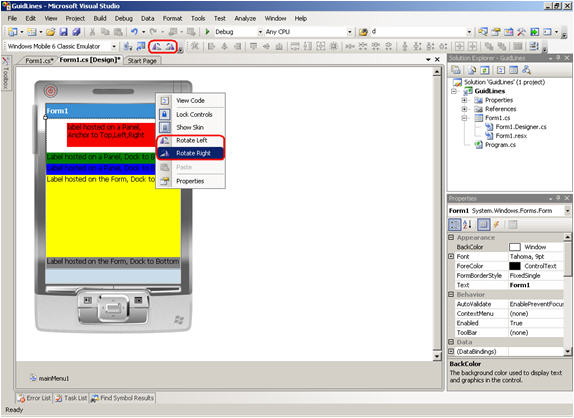Switch to the Form1.cs tab
The image size is (574, 418).
point(39,60)
